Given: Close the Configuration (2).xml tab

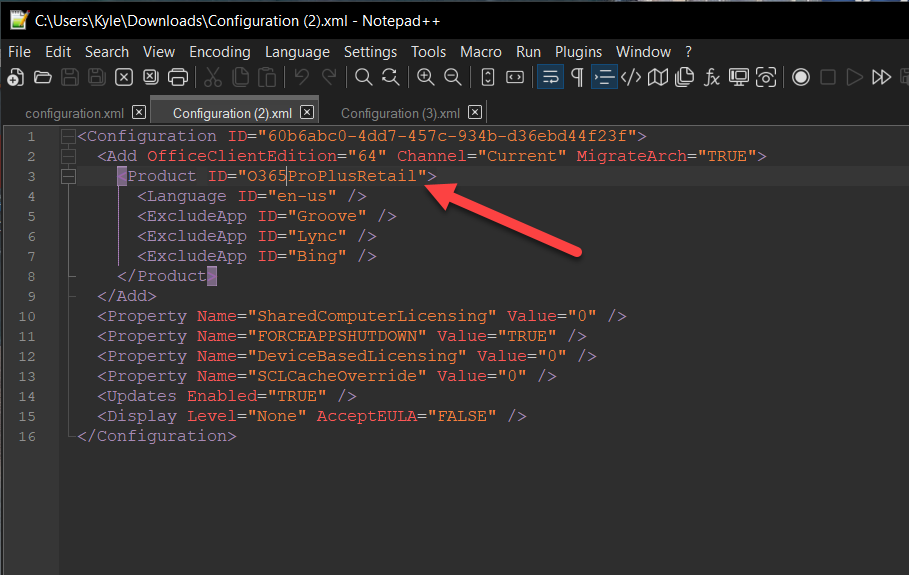Looking at the screenshot, I should [x=307, y=112].
